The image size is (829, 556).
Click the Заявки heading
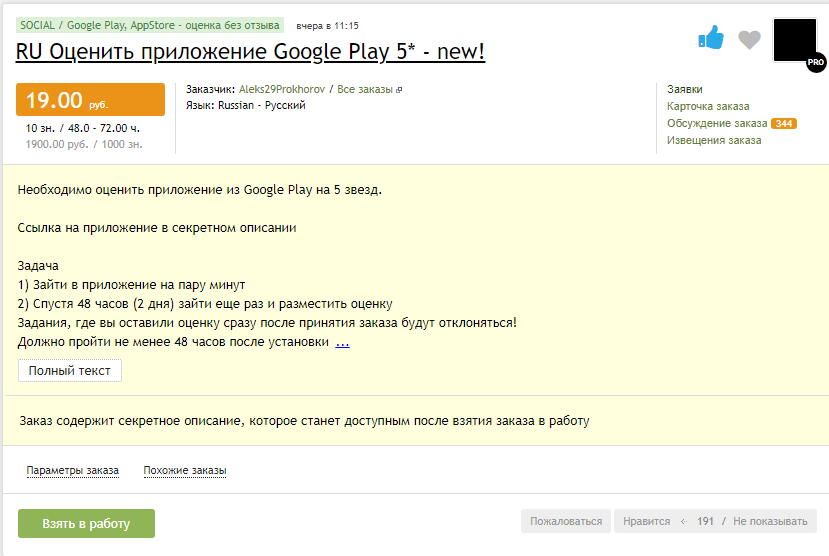(685, 89)
